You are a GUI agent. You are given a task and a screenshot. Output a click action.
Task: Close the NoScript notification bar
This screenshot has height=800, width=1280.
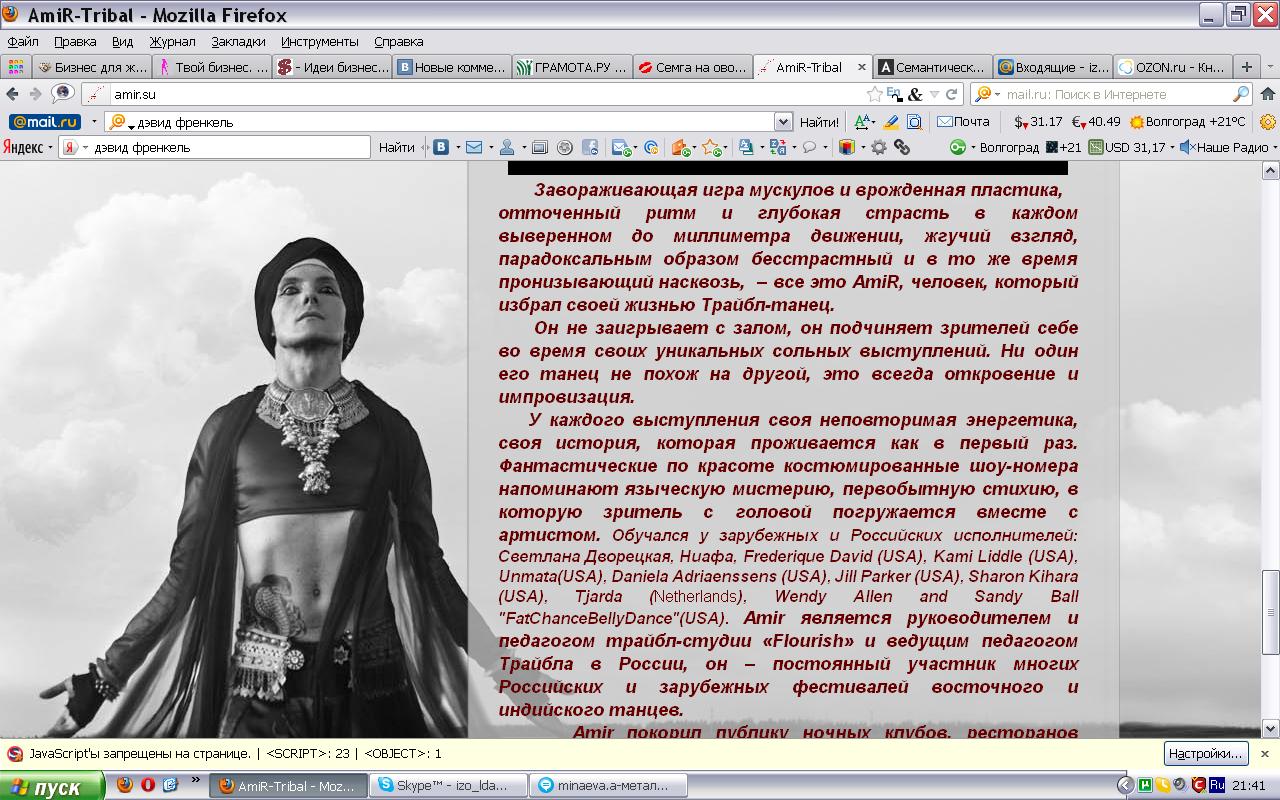(x=1264, y=753)
